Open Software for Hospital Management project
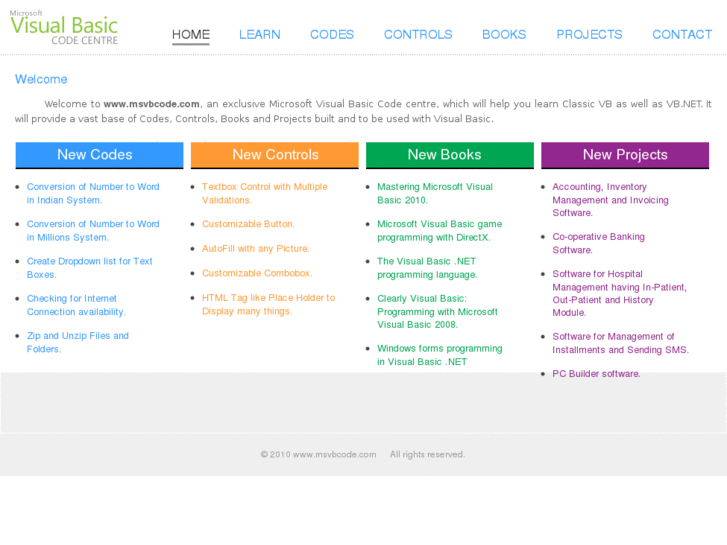This screenshot has height=545, width=727. point(619,293)
